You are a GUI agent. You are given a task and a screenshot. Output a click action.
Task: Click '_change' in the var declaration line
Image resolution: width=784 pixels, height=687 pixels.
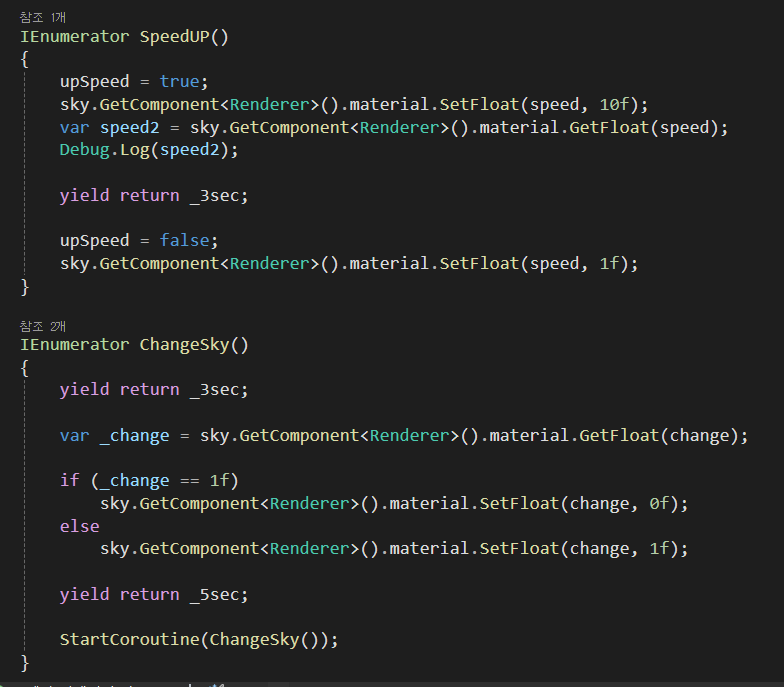(134, 436)
